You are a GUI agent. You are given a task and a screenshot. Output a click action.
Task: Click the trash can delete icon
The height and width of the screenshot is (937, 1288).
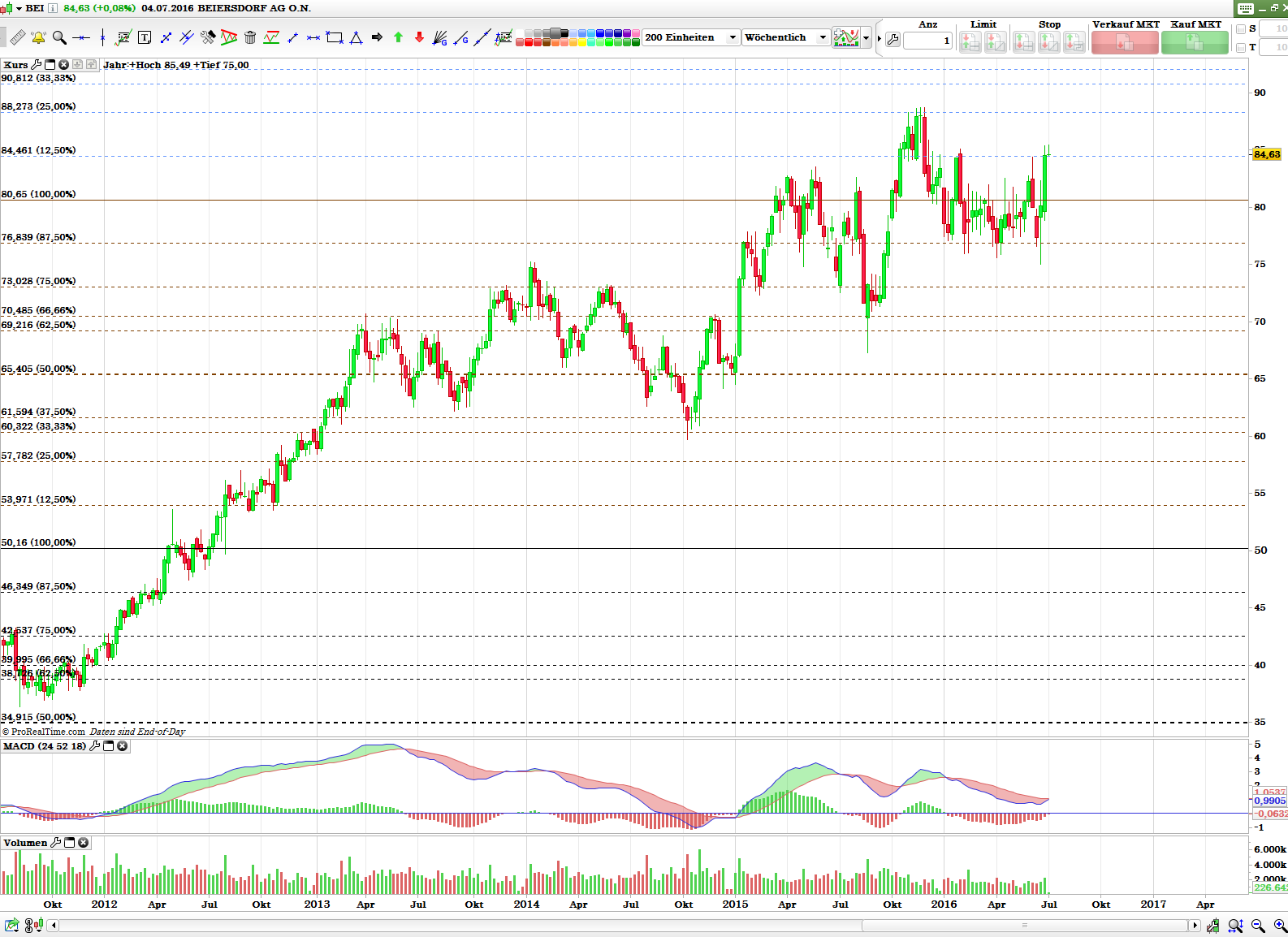click(x=250, y=37)
